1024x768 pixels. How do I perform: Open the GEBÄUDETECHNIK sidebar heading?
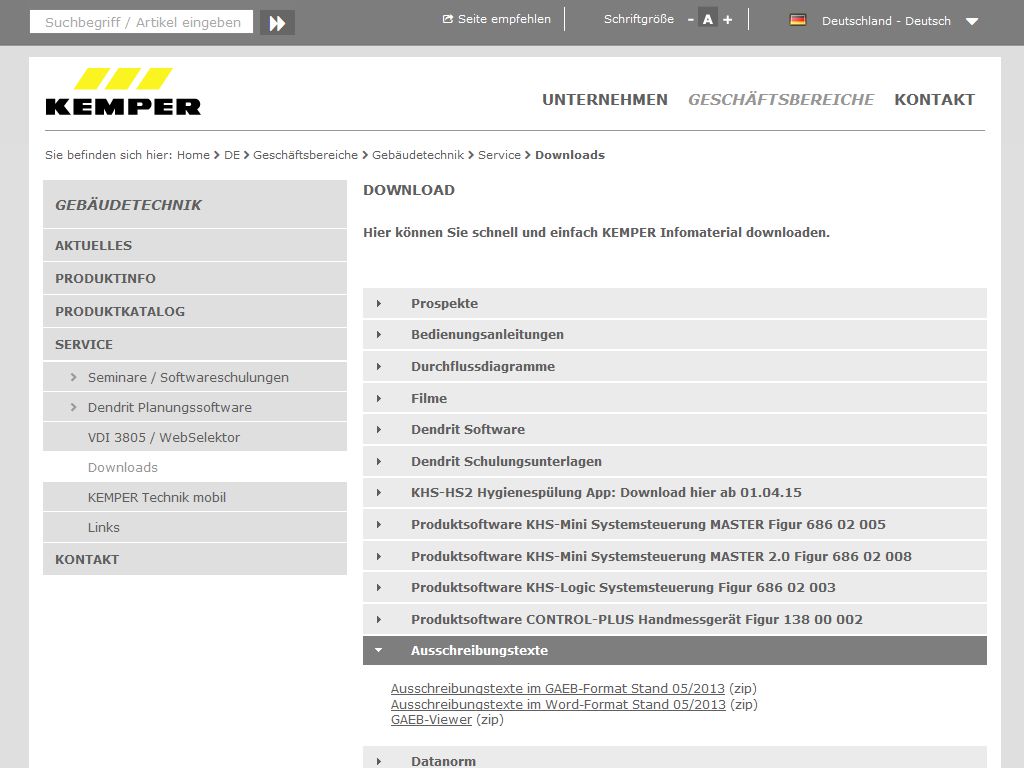point(195,204)
